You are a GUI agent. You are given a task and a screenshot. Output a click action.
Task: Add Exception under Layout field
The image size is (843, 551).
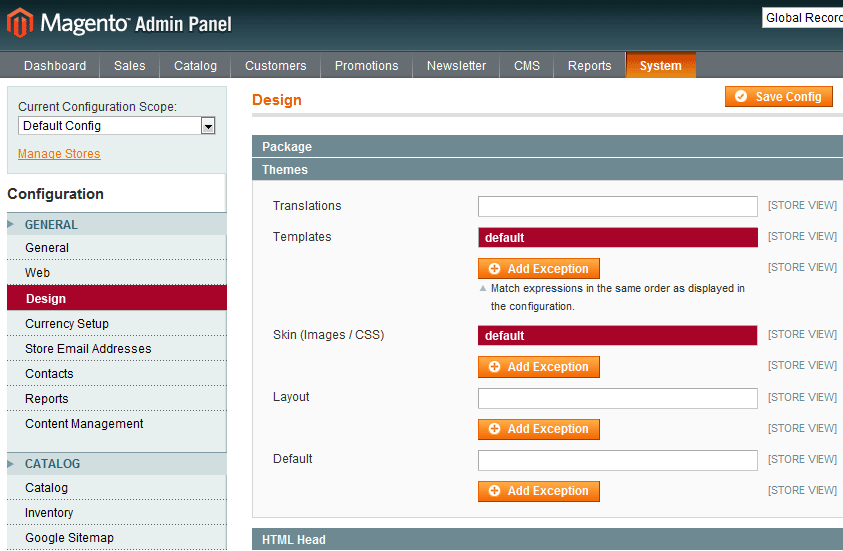[x=539, y=429]
